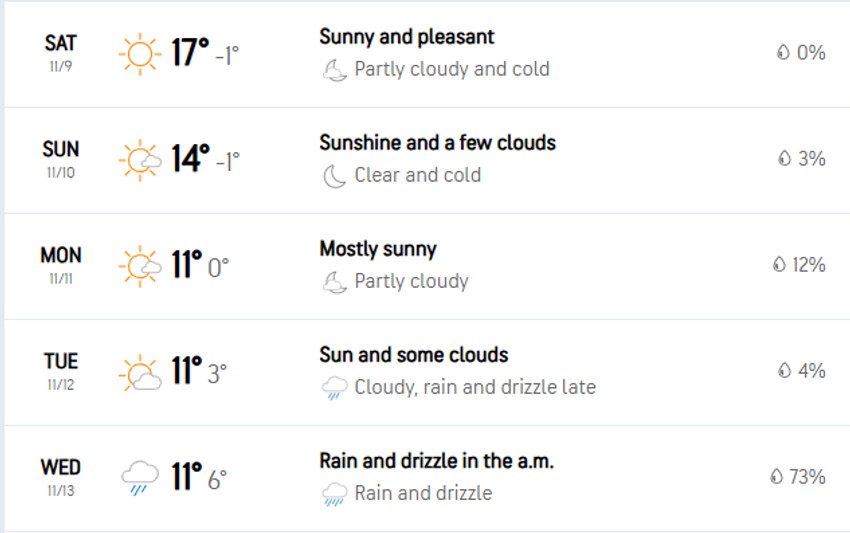Click the moon icon beside "Clear and cold"
This screenshot has width=850, height=533.
point(334,176)
